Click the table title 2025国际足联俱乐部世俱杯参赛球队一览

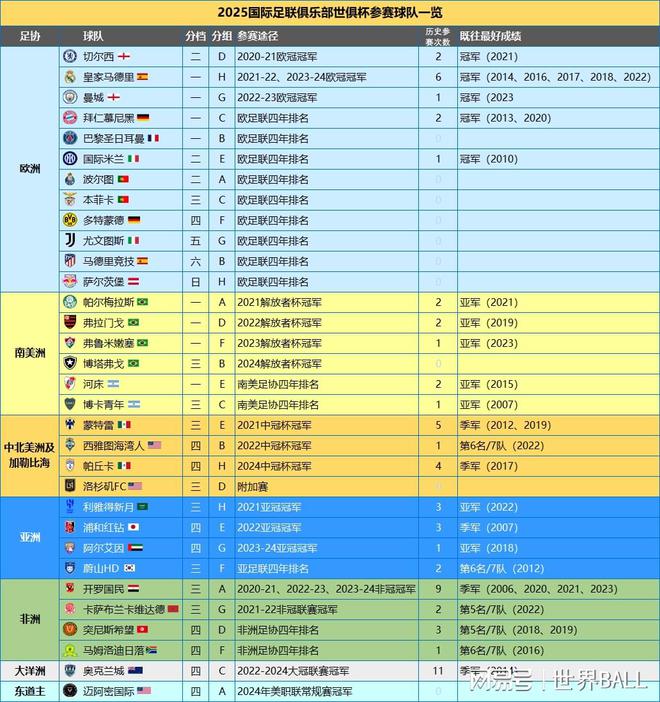[330, 13]
